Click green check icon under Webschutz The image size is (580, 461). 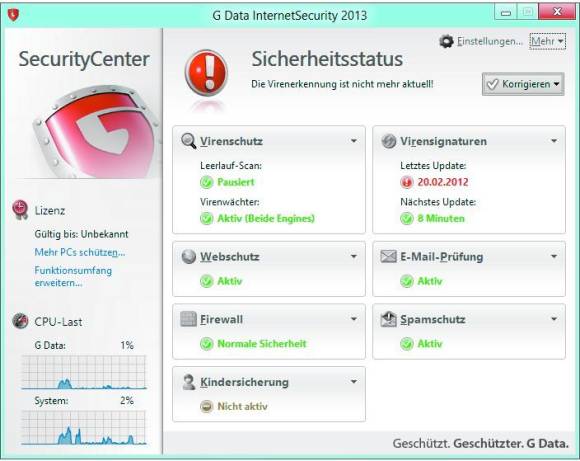click(207, 281)
